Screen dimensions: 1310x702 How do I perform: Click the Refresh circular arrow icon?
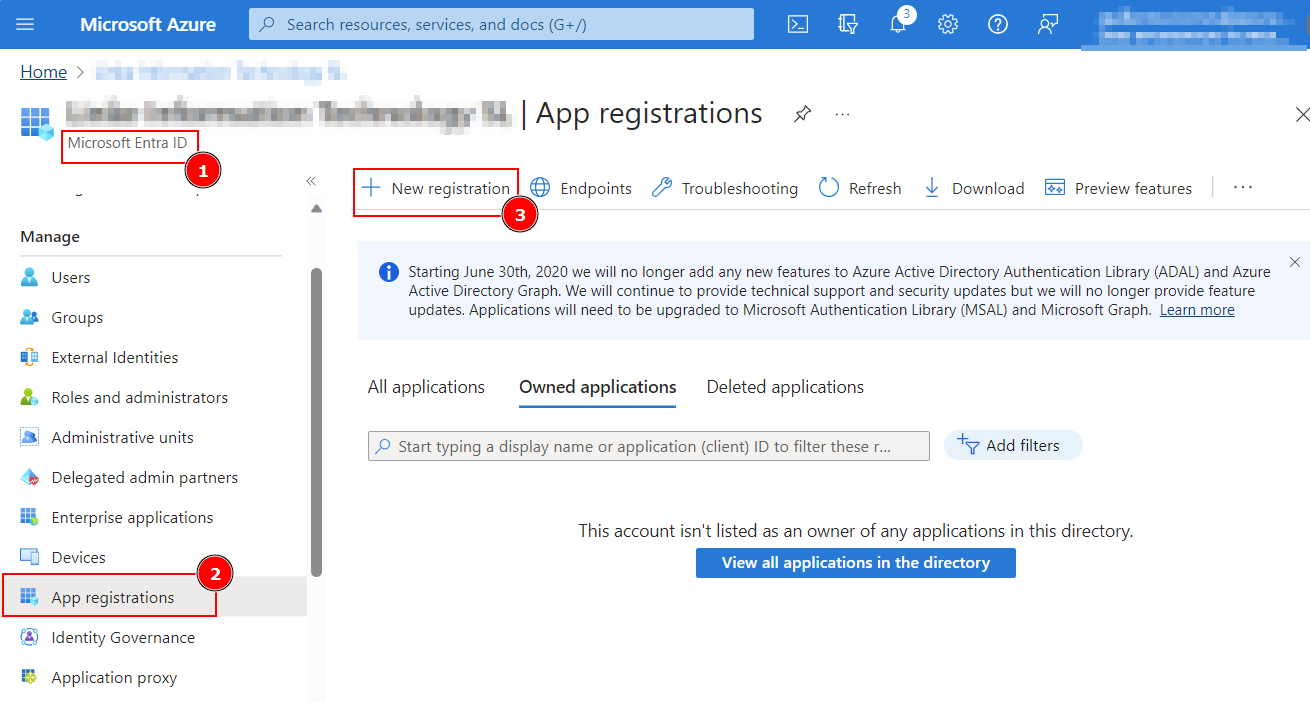(x=828, y=187)
